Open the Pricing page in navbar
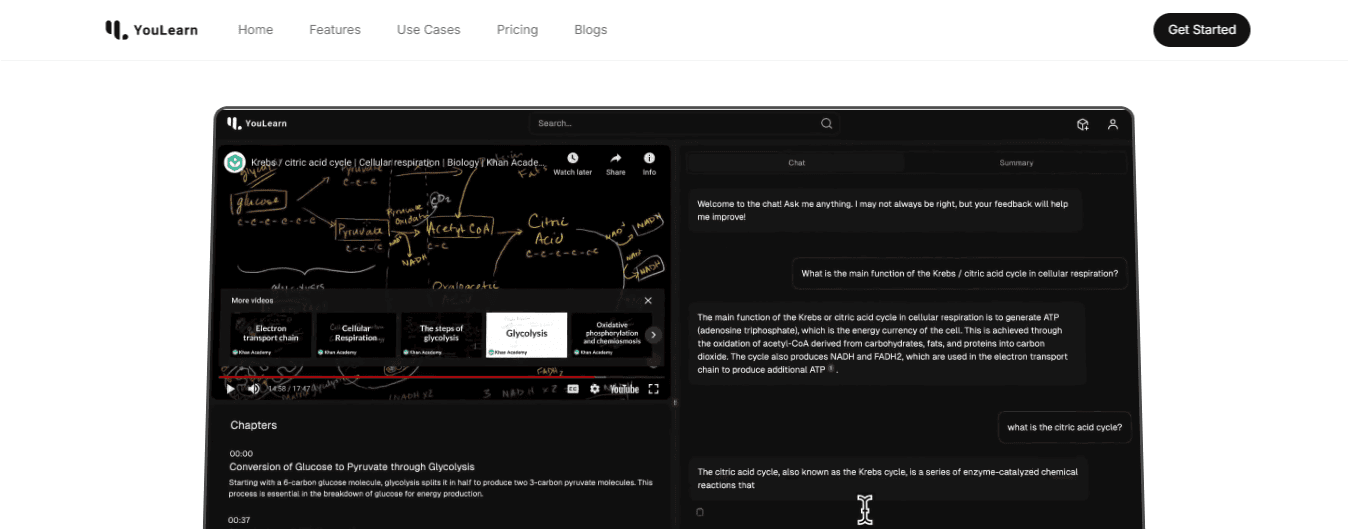Viewport: 1348px width, 529px height. coord(517,30)
